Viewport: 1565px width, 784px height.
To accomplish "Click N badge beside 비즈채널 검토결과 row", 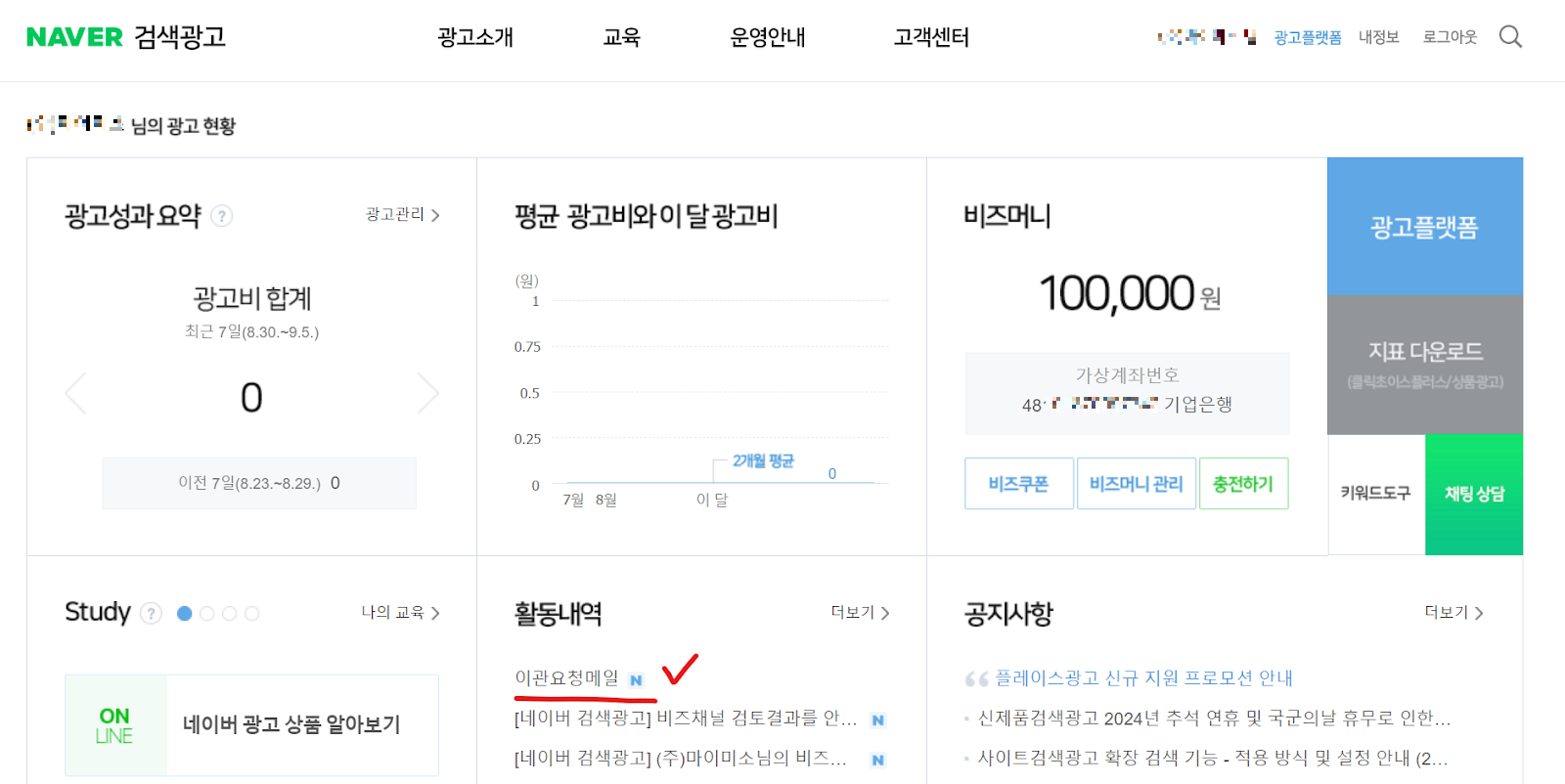I will [877, 720].
